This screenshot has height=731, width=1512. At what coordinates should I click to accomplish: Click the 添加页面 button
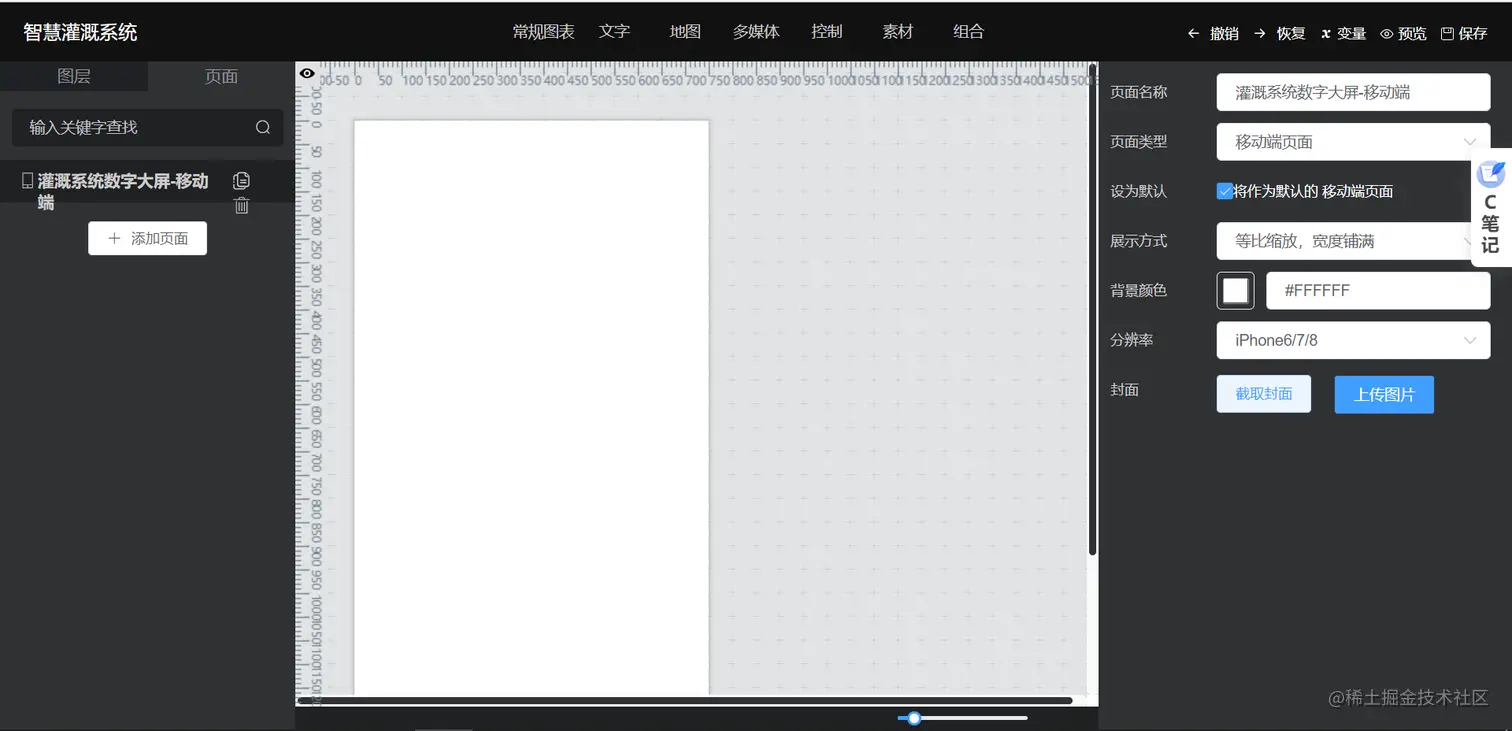tap(147, 238)
